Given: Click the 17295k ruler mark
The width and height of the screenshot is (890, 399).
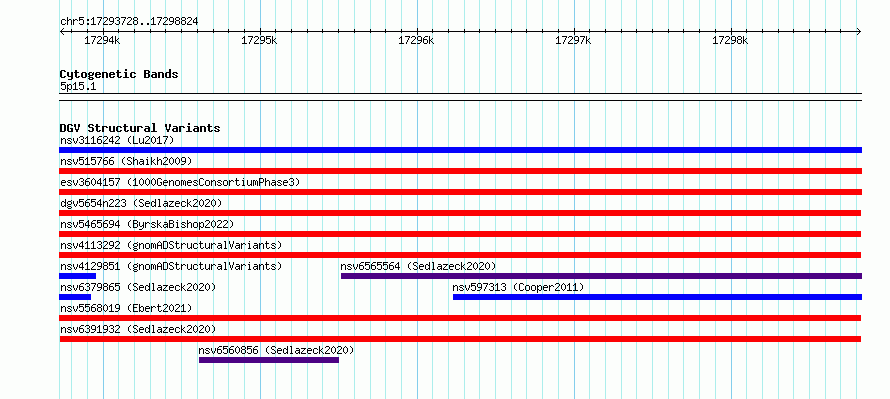Looking at the screenshot, I should coord(259,40).
